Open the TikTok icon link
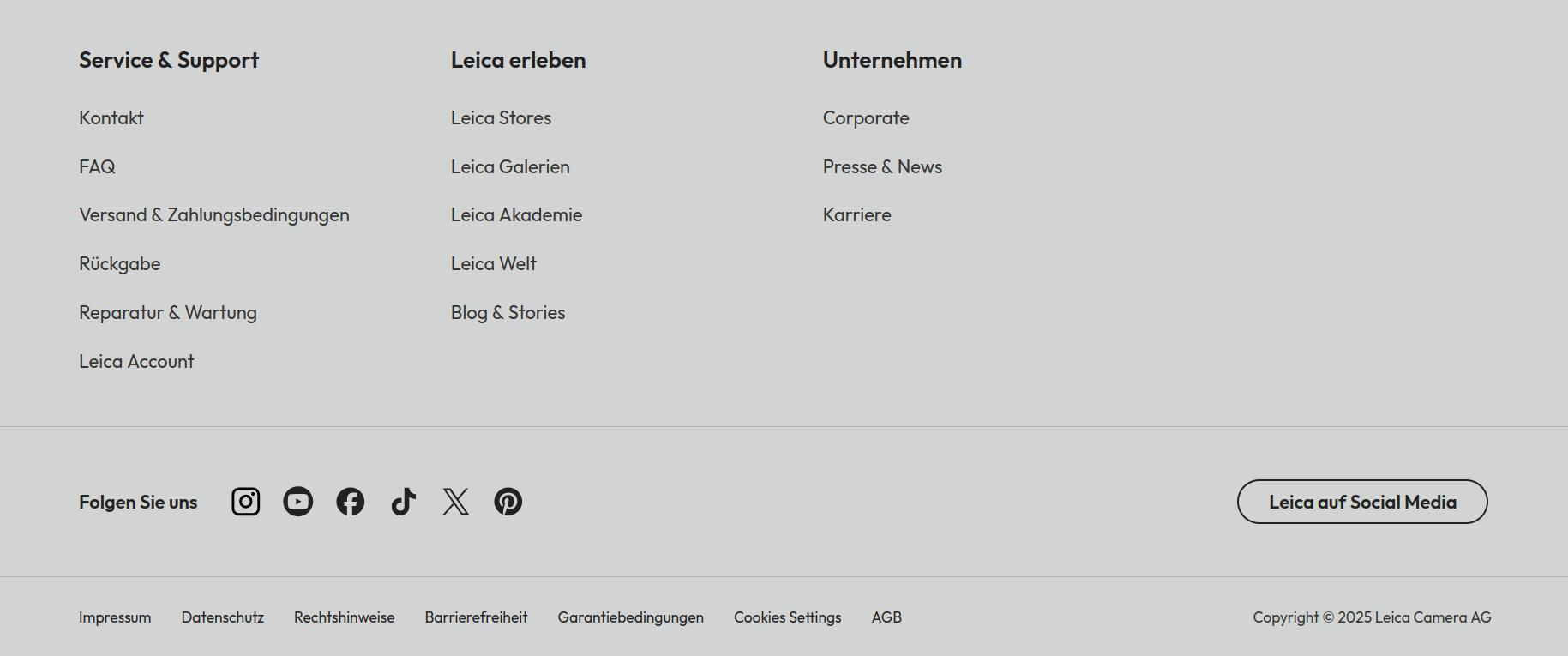 [x=403, y=502]
